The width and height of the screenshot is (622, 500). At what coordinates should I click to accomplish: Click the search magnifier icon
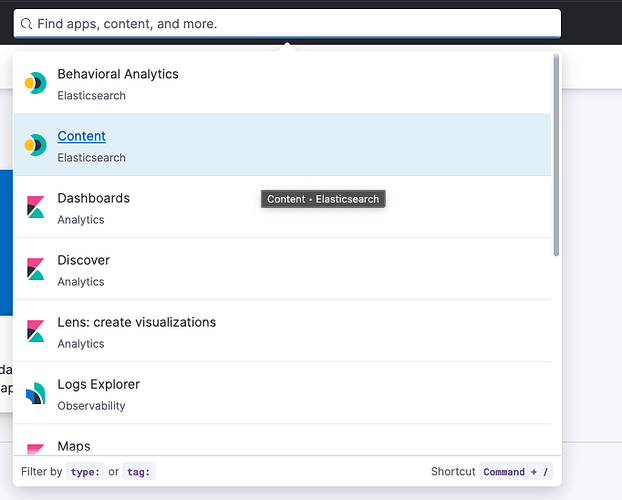[x=27, y=23]
